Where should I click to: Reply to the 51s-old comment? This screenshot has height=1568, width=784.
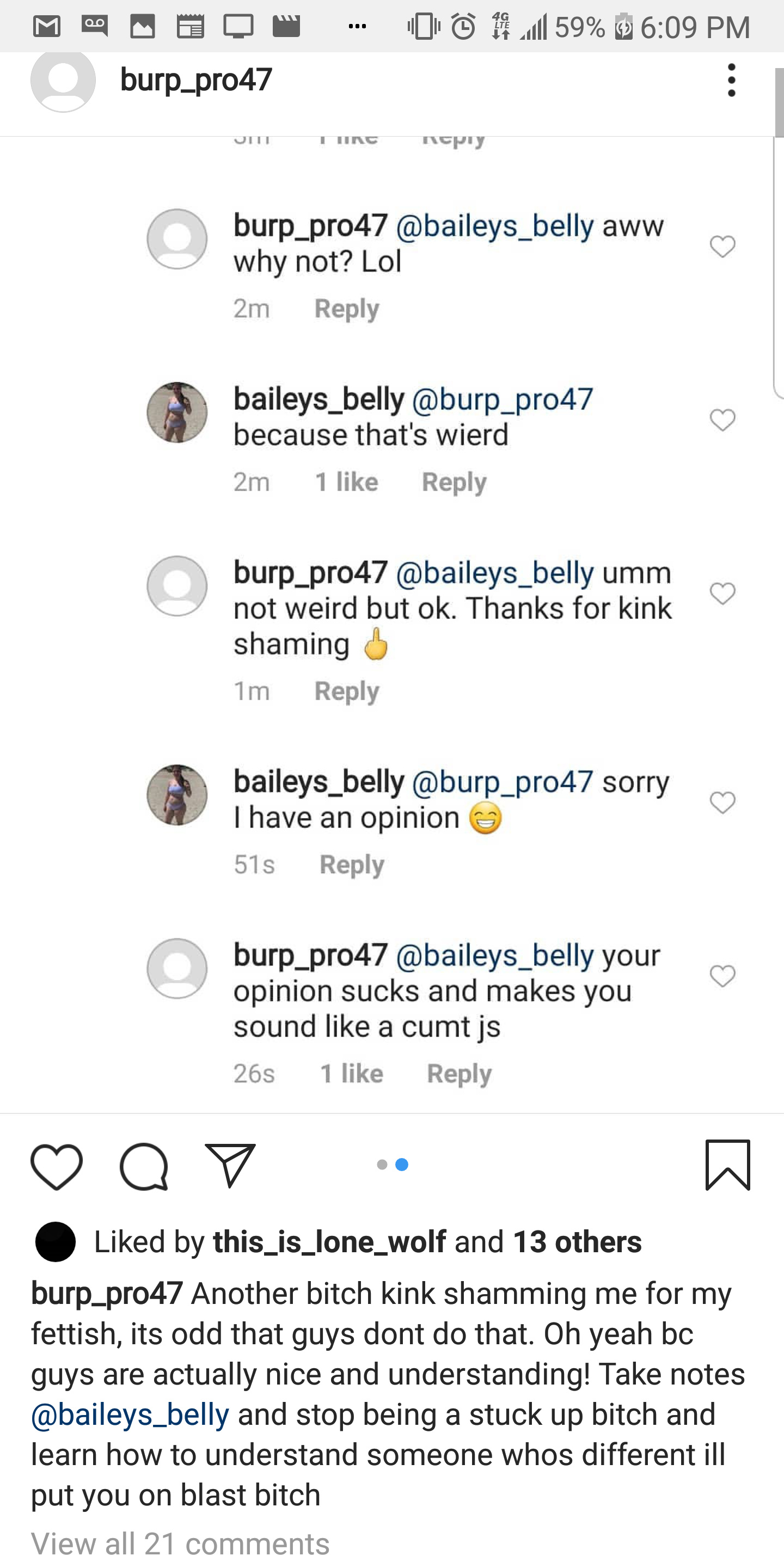[x=352, y=865]
